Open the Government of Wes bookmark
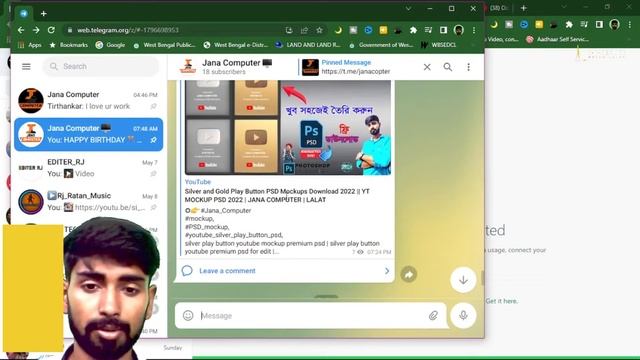The width and height of the screenshot is (640, 360). (381, 45)
